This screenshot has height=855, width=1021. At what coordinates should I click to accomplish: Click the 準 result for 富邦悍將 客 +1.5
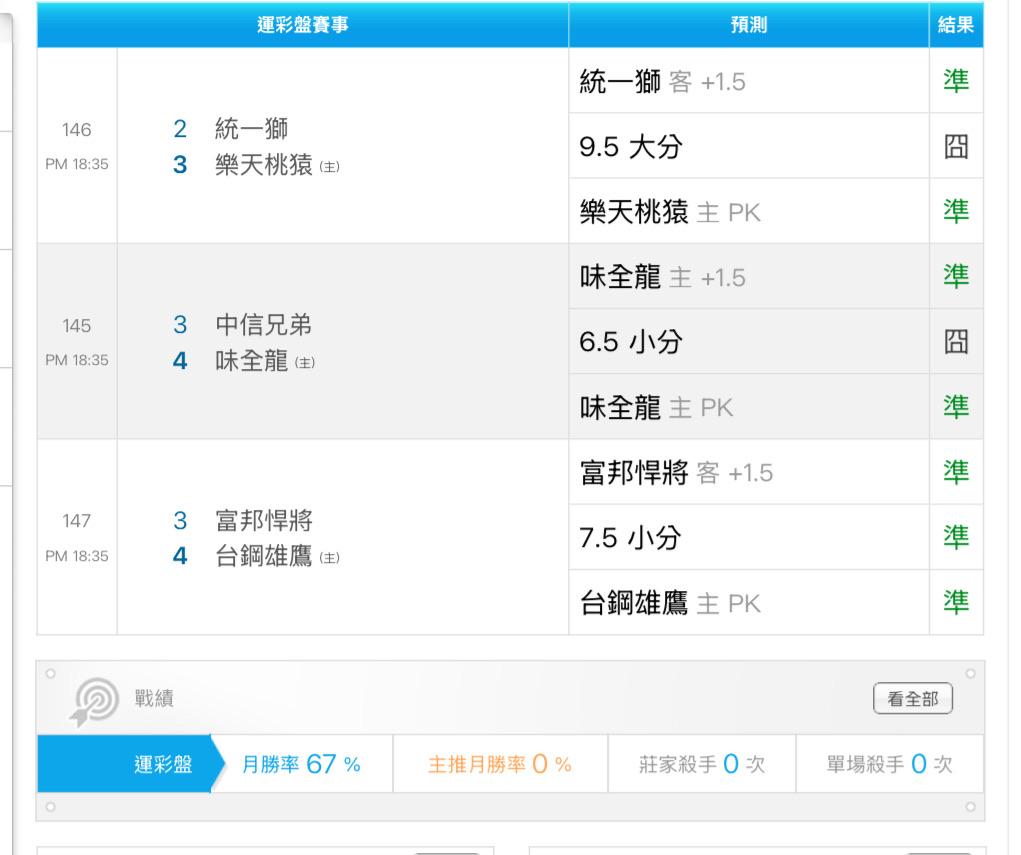[956, 472]
